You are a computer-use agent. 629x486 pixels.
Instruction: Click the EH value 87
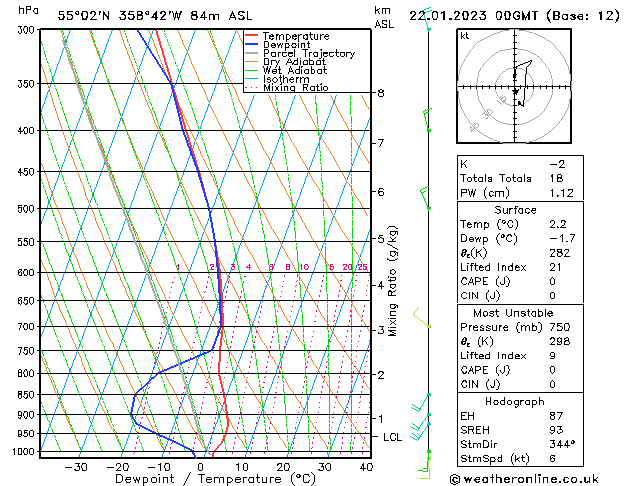pos(556,416)
